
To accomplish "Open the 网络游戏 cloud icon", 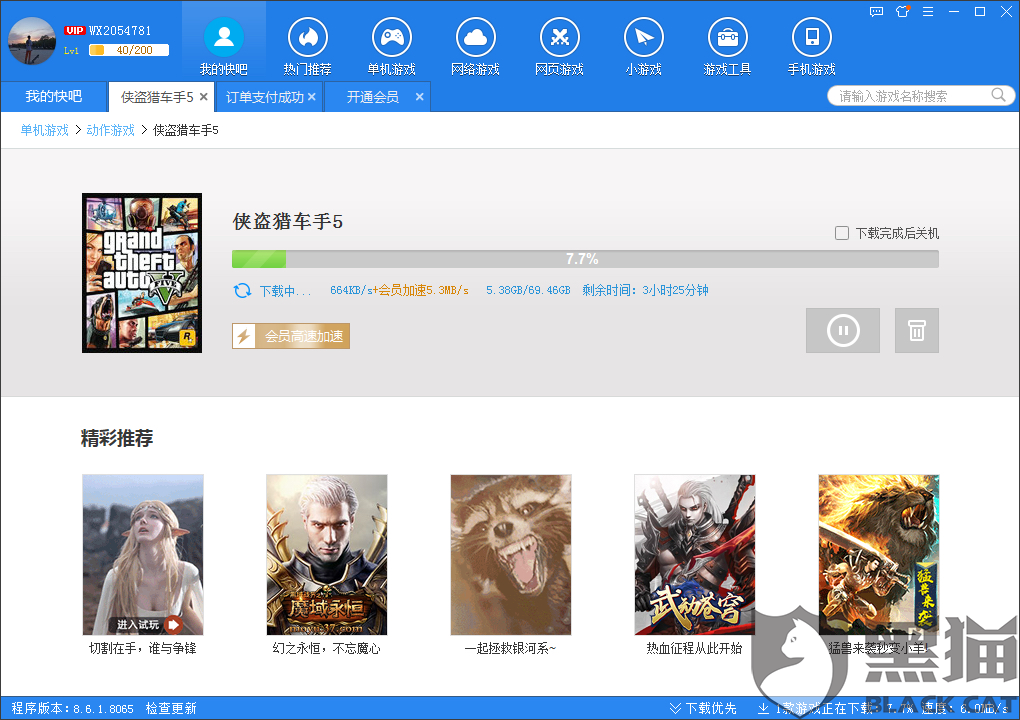I will (x=476, y=37).
